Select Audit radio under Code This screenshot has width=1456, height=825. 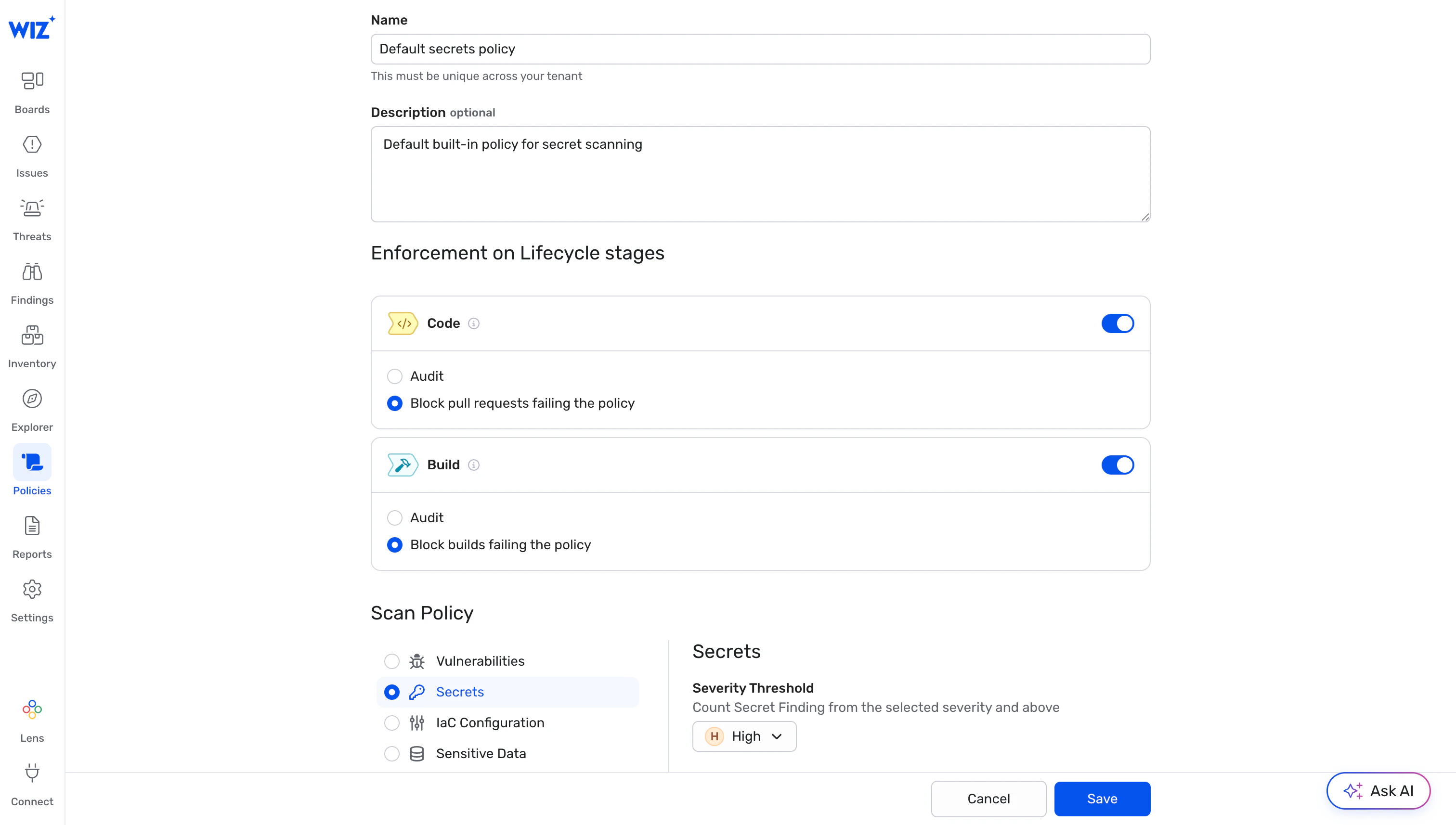click(394, 376)
